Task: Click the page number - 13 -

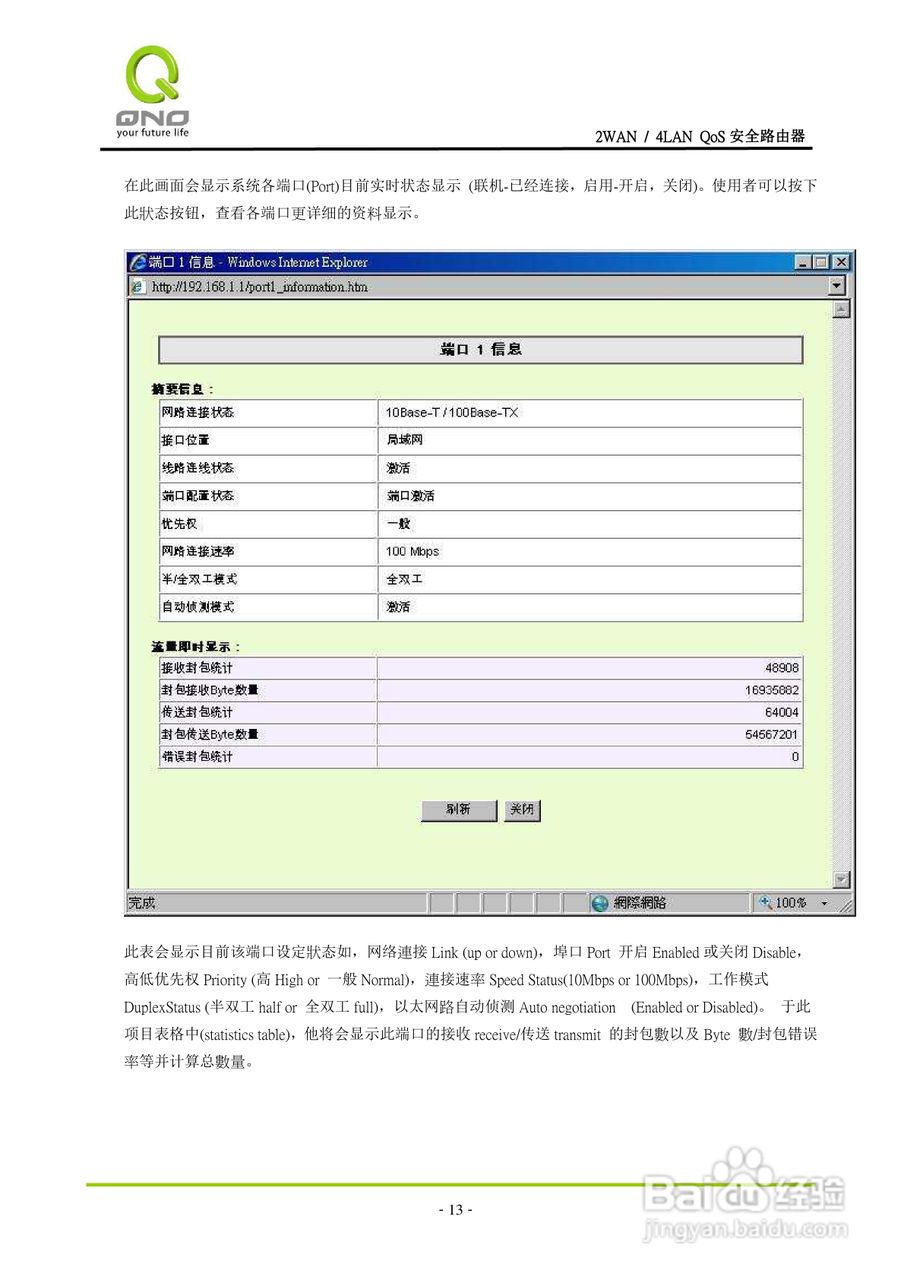Action: pyautogui.click(x=455, y=1209)
